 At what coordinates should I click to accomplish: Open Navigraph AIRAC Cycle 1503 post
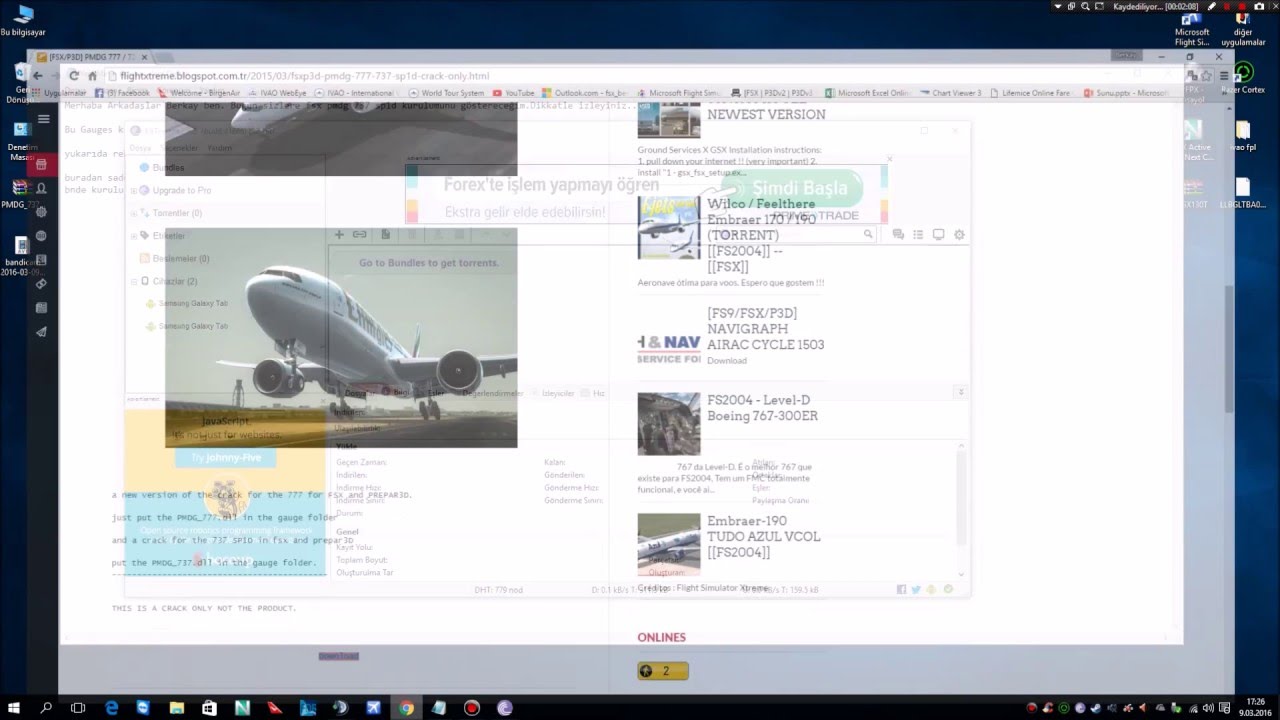coord(766,328)
